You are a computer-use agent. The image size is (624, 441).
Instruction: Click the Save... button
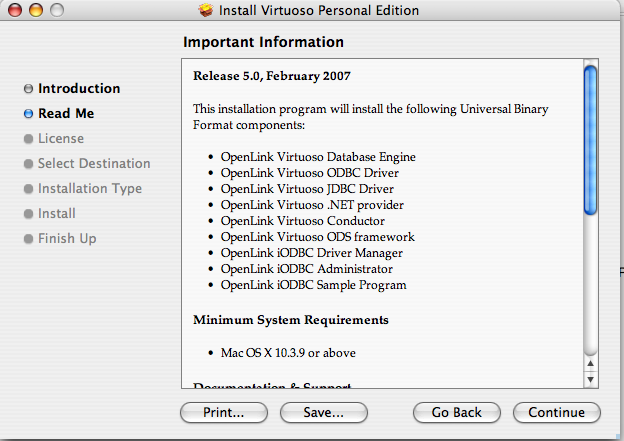[x=324, y=412]
